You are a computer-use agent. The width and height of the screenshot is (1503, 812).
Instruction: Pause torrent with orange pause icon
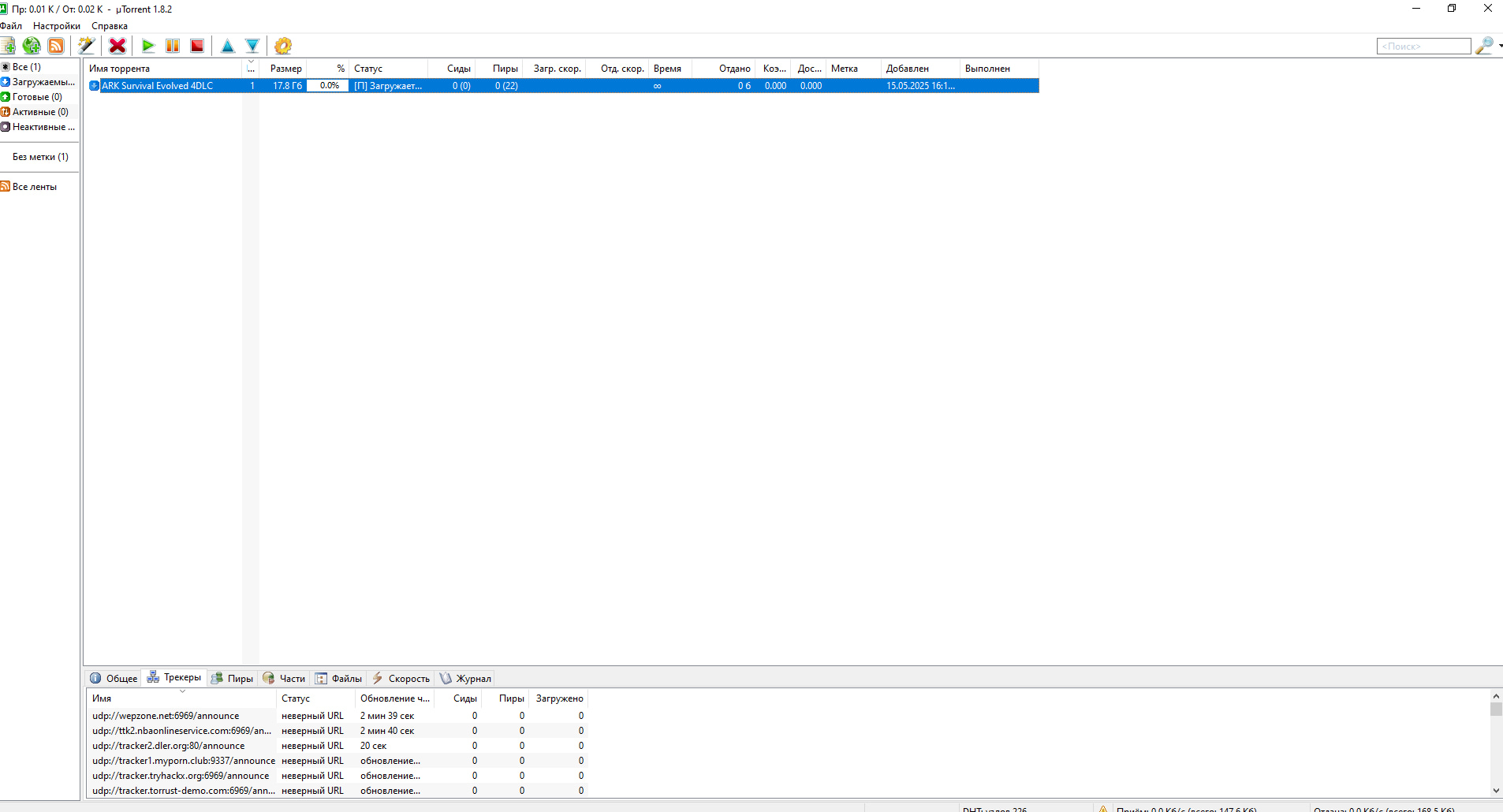pyautogui.click(x=173, y=46)
